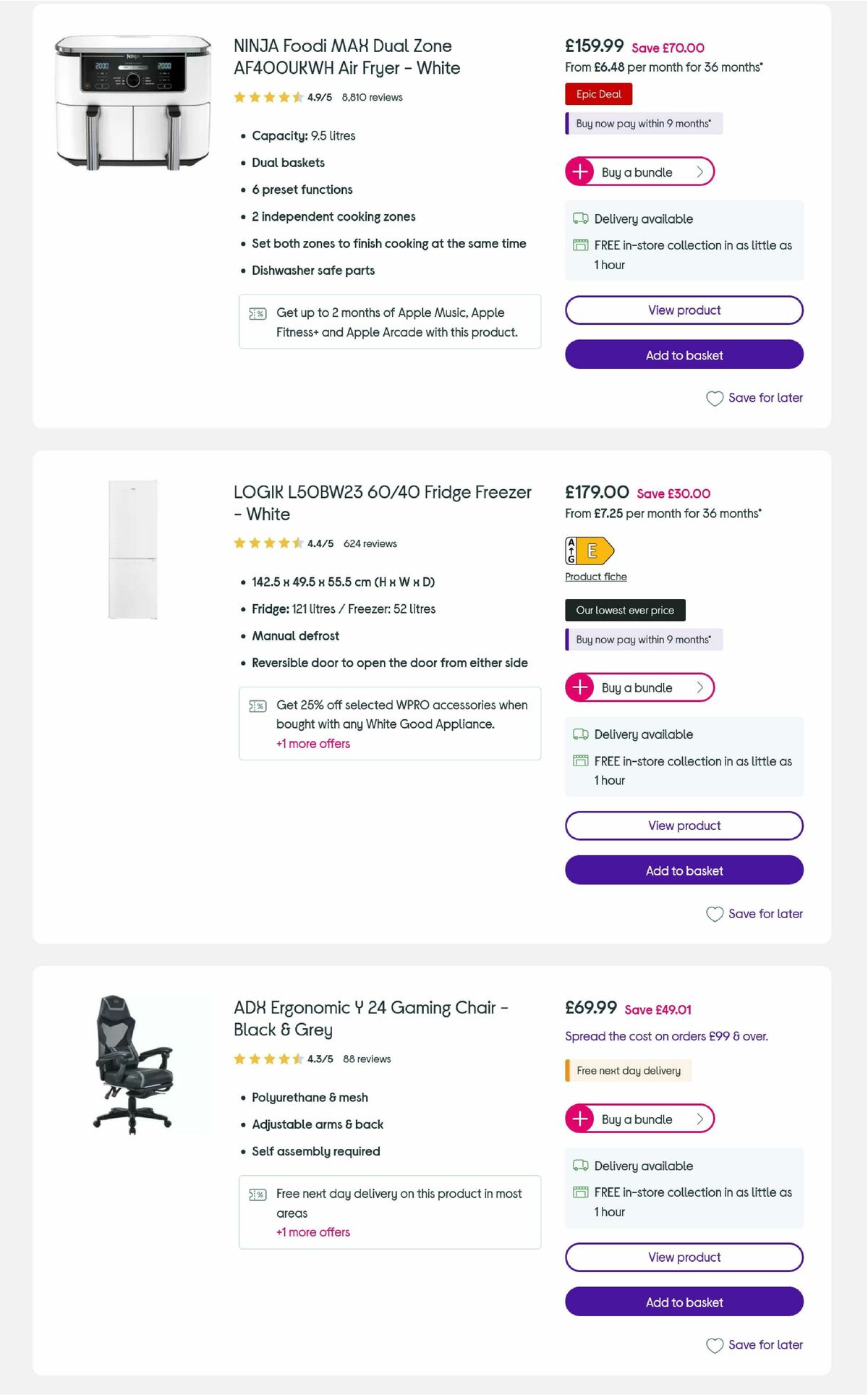Click the voucher icon beside the Apple Music offer
Viewport: 868px width, 1395px height.
tap(258, 314)
